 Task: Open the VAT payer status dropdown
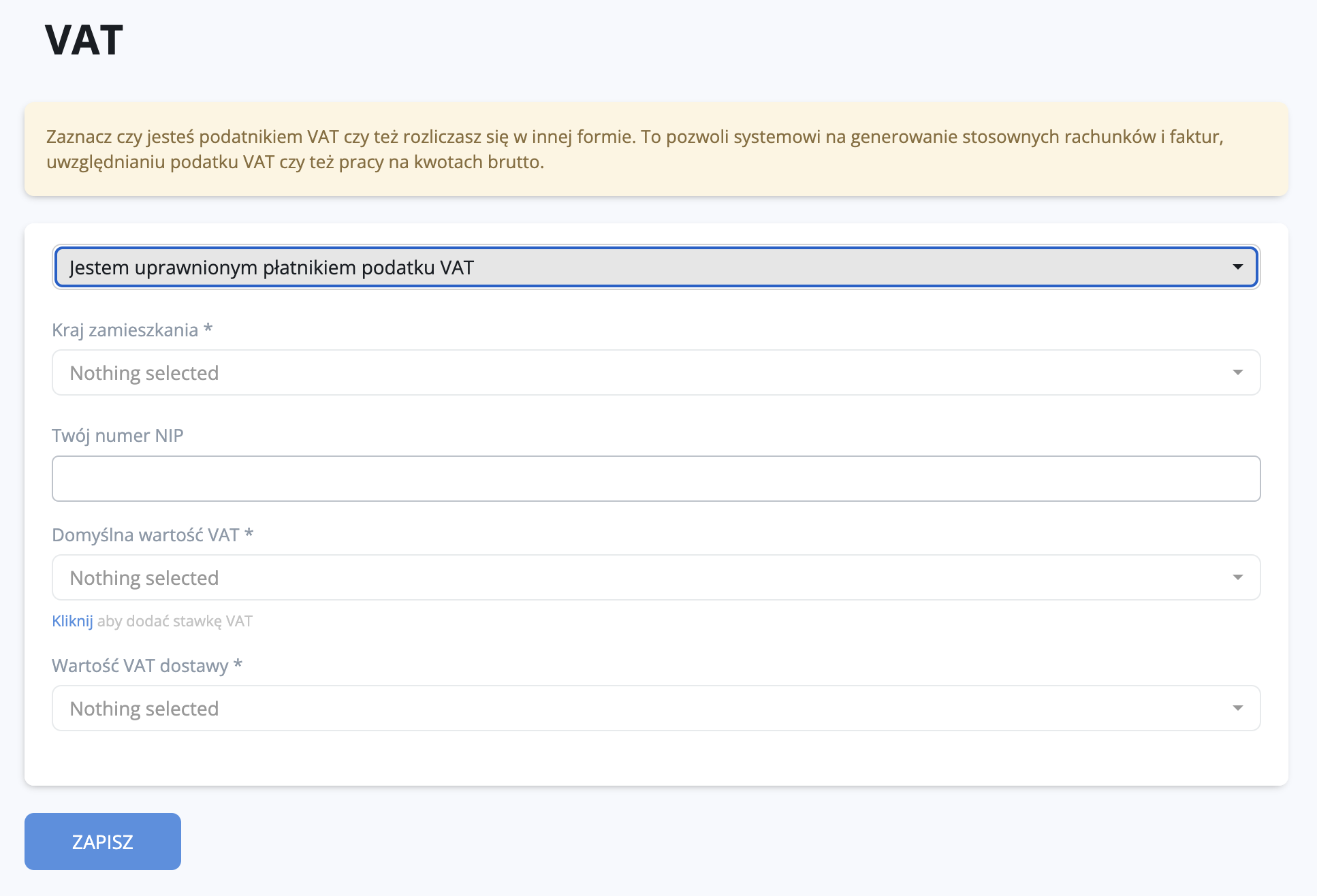(x=655, y=267)
